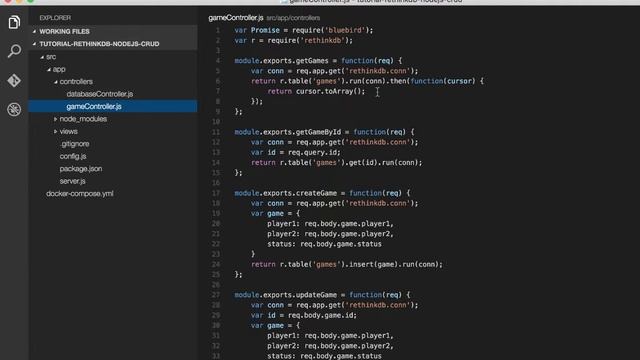Viewport: 640px width, 360px height.
Task: Click 'var id = req.body.game.id;' line
Action: (x=304, y=315)
